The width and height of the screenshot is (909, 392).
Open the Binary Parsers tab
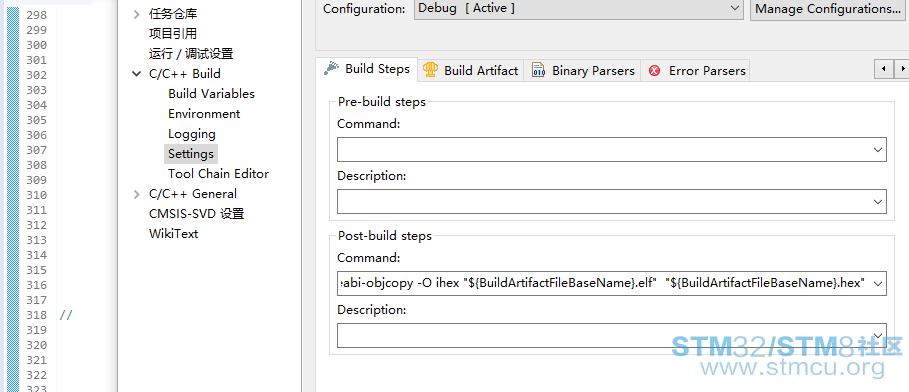(x=582, y=71)
